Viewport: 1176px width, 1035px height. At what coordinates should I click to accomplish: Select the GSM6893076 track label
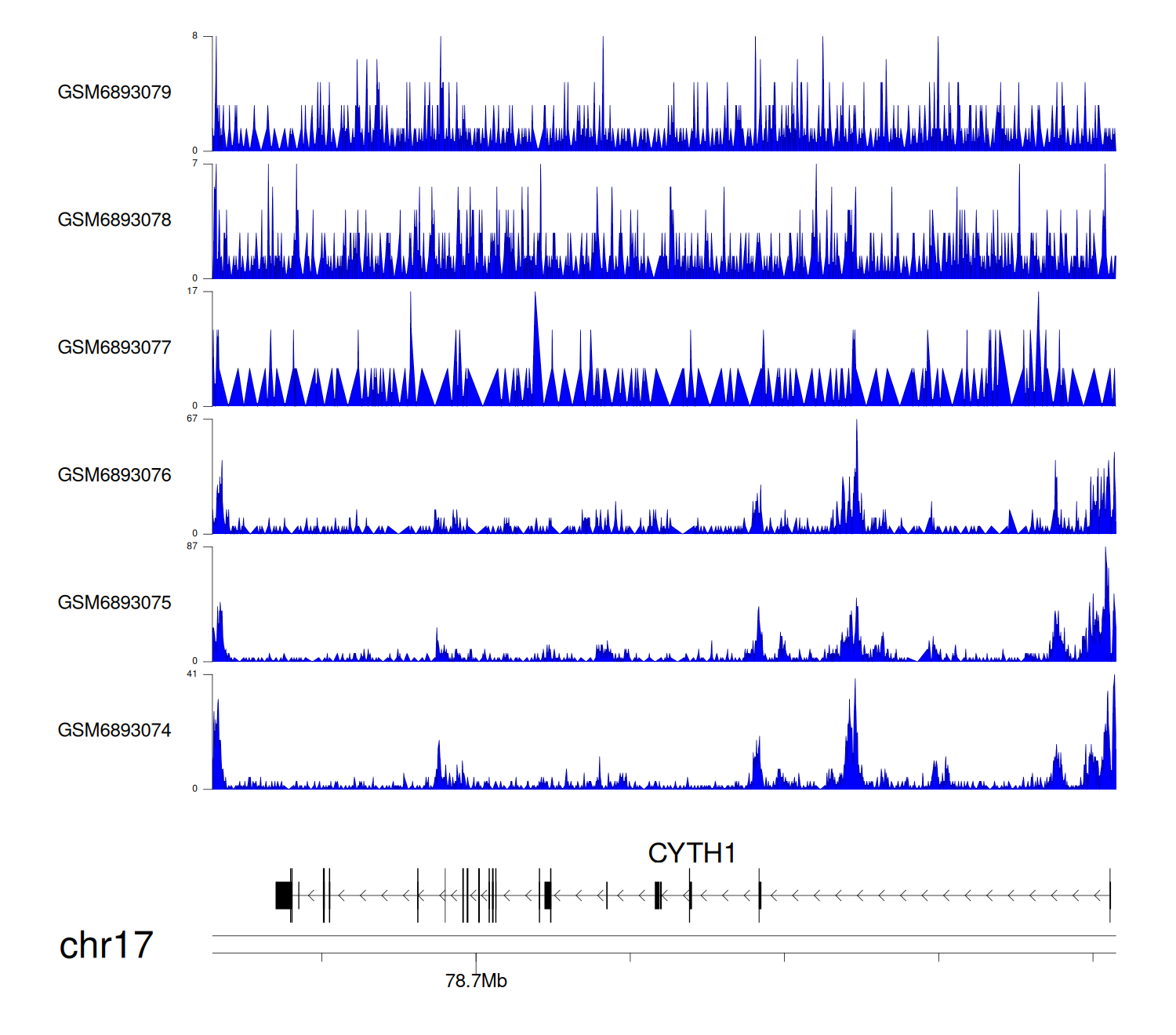pyautogui.click(x=114, y=475)
